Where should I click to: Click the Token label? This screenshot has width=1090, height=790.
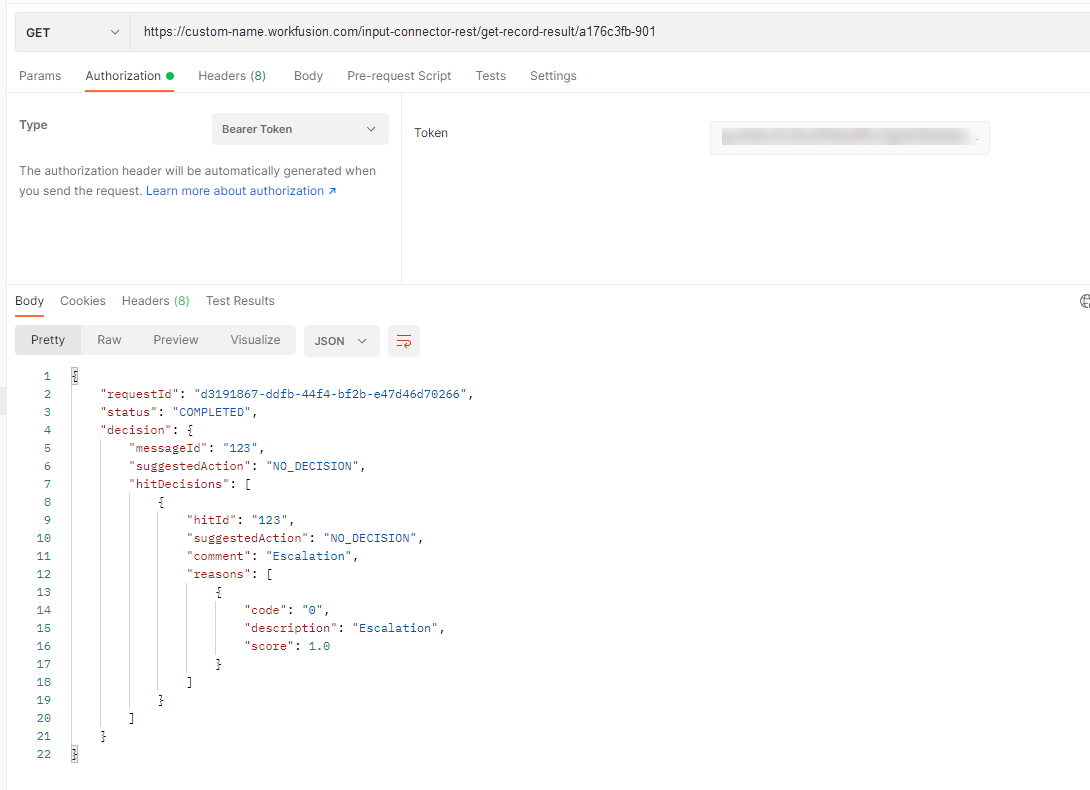(431, 133)
